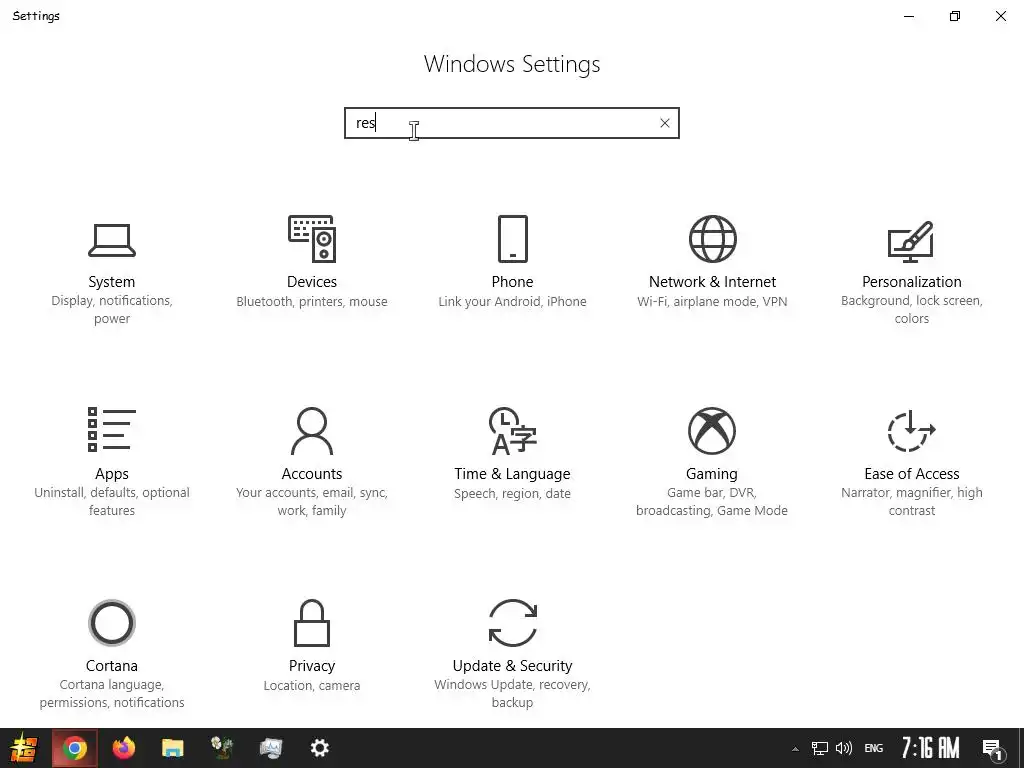Open the Ease of Access icon
The height and width of the screenshot is (768, 1024).
pyautogui.click(x=912, y=431)
